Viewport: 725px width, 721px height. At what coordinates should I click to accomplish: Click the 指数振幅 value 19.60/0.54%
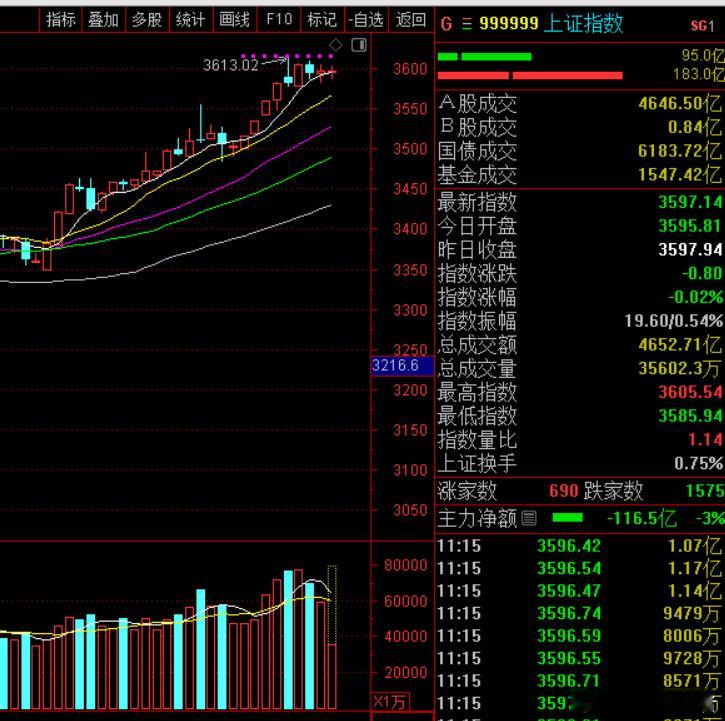click(674, 321)
